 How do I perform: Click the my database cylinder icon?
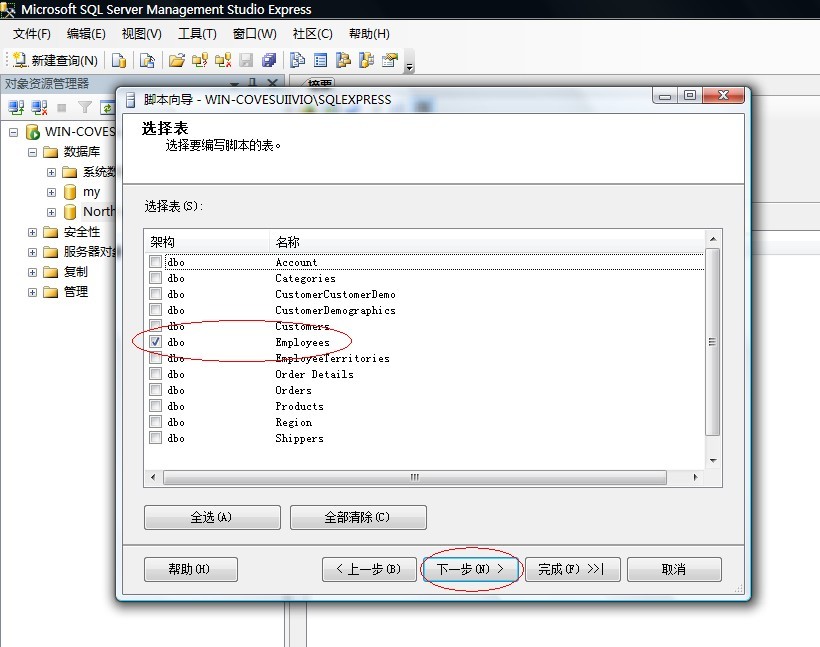(70, 192)
